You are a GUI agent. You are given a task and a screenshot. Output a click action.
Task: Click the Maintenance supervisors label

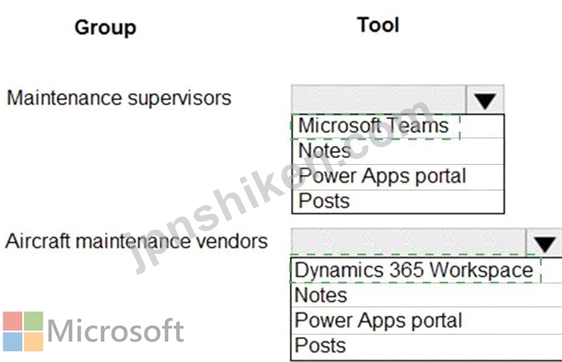pos(119,98)
